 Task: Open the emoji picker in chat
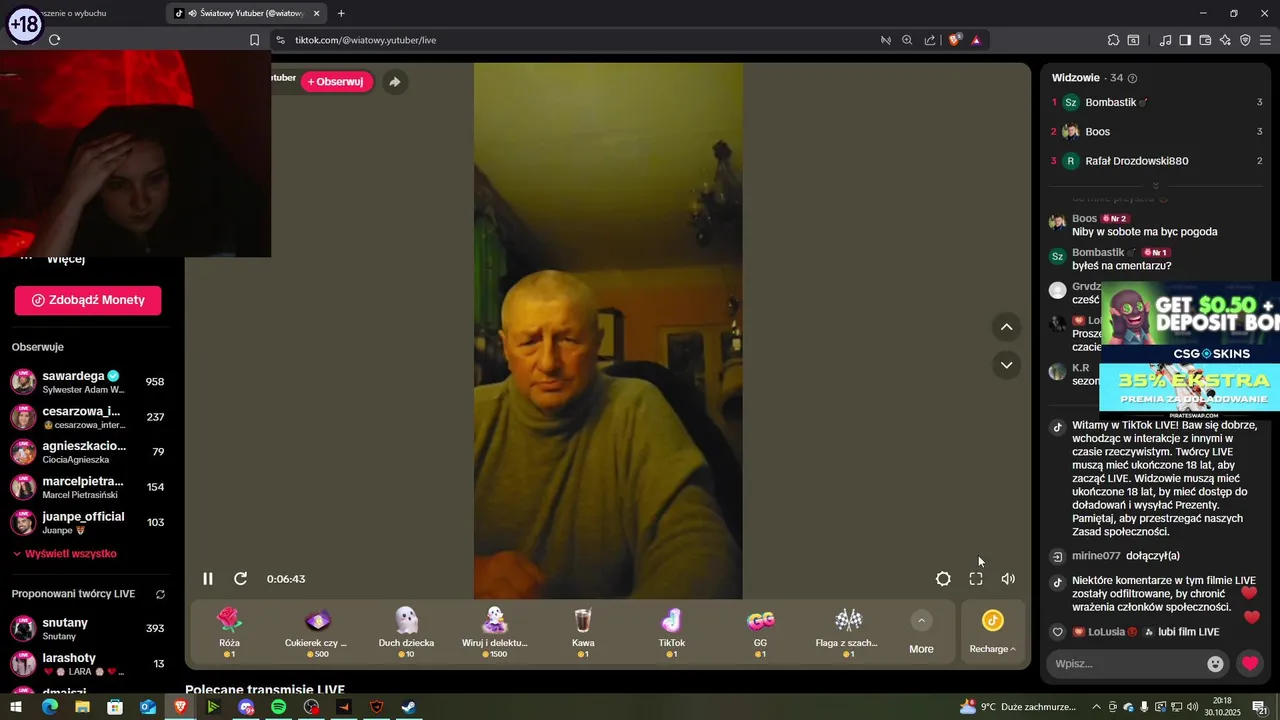[x=1215, y=664]
